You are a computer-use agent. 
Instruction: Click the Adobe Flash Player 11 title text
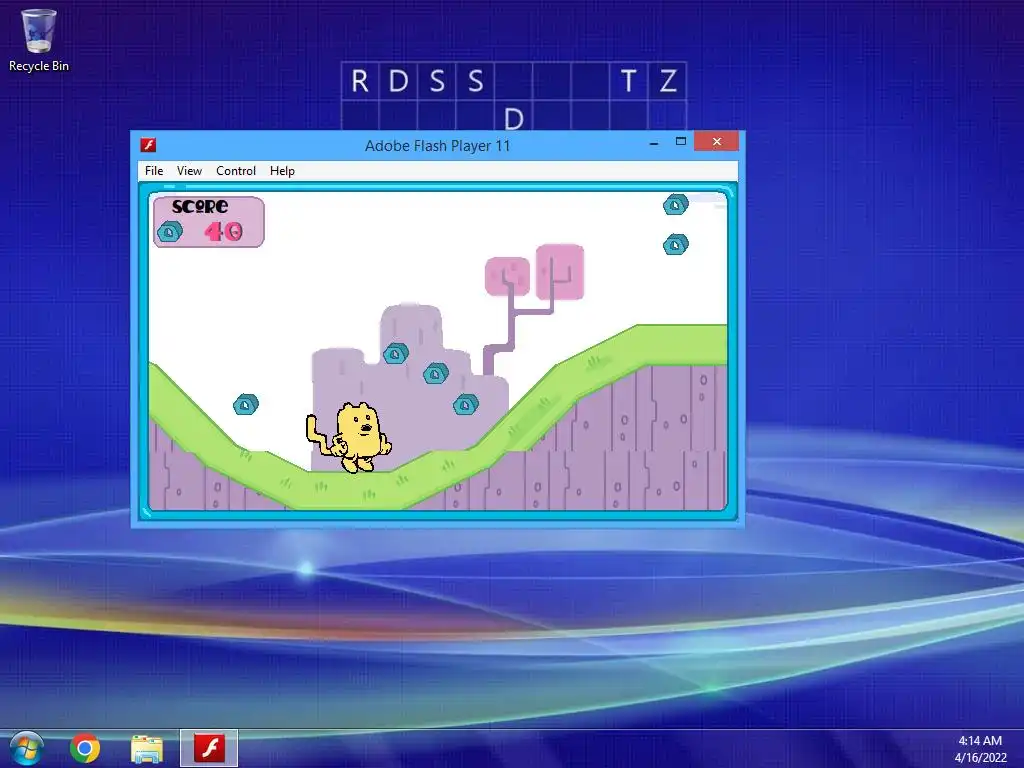click(x=438, y=146)
